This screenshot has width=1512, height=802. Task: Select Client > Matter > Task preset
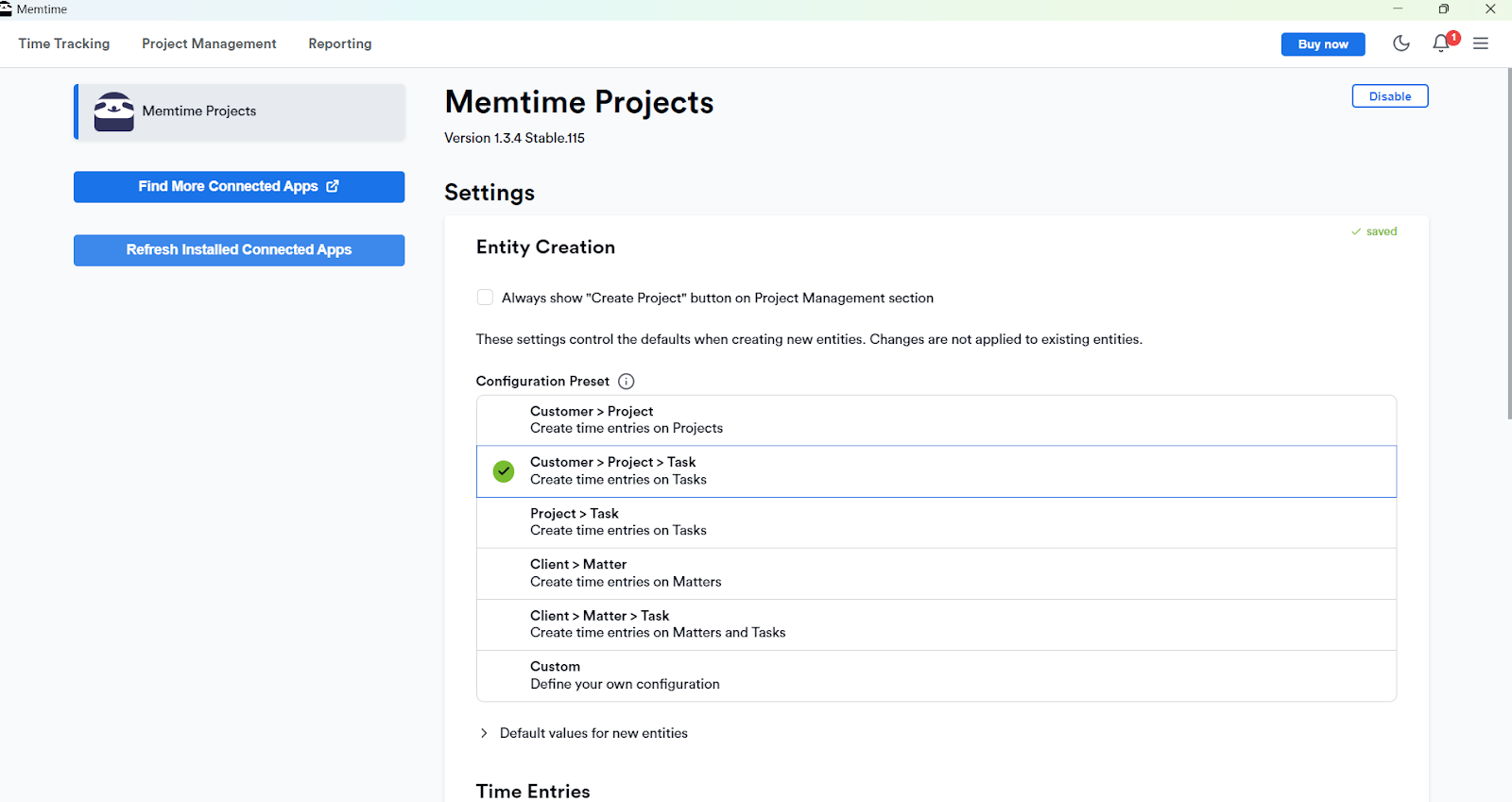coord(936,624)
